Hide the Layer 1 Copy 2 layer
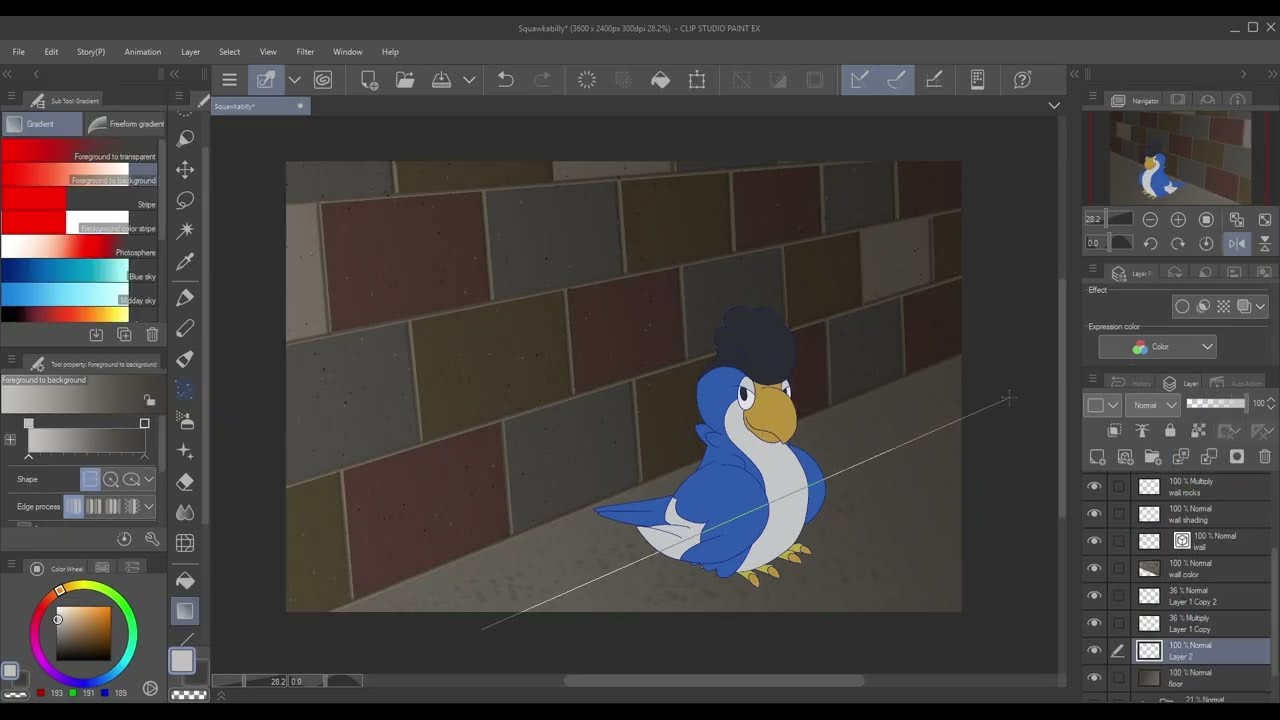Viewport: 1280px width, 720px height. [x=1094, y=596]
